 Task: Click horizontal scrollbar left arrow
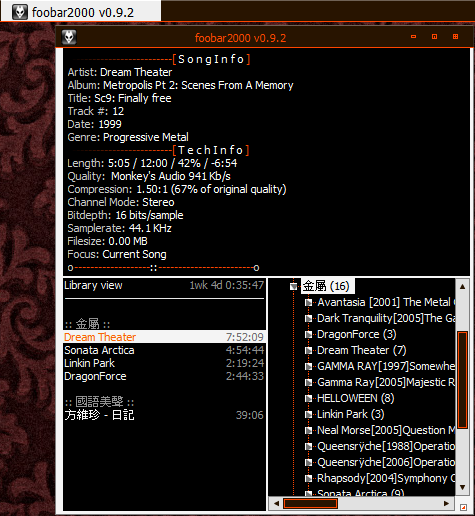(276, 503)
